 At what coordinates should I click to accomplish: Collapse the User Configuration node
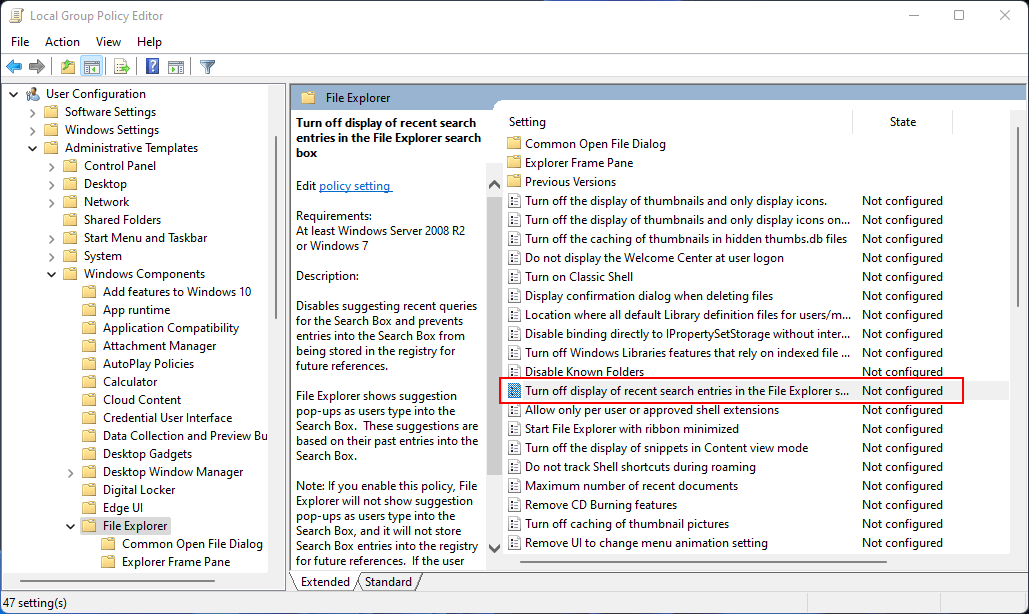pyautogui.click(x=11, y=93)
